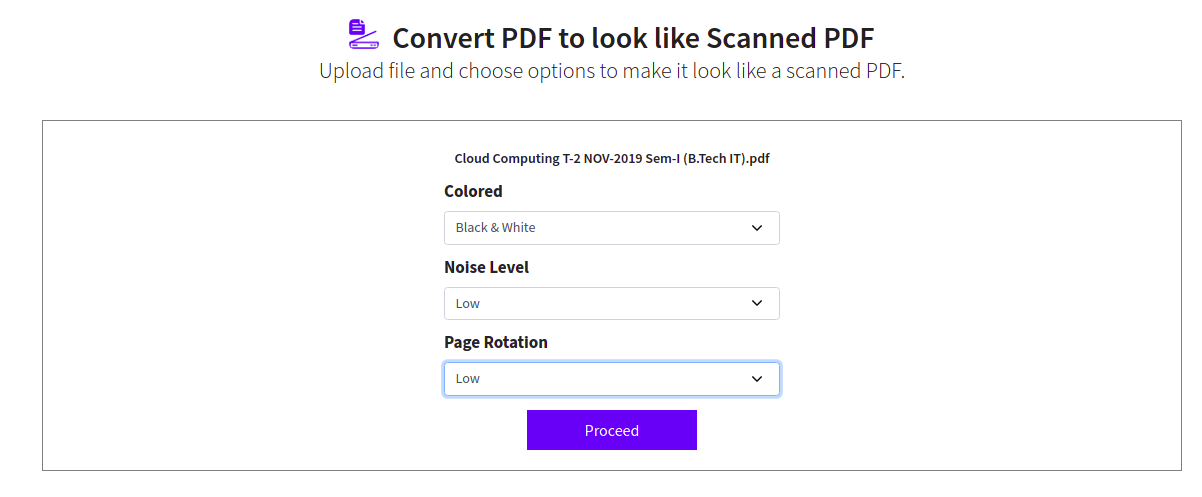Click the 'Noise Level' field label
The width and height of the screenshot is (1202, 497).
(x=486, y=267)
